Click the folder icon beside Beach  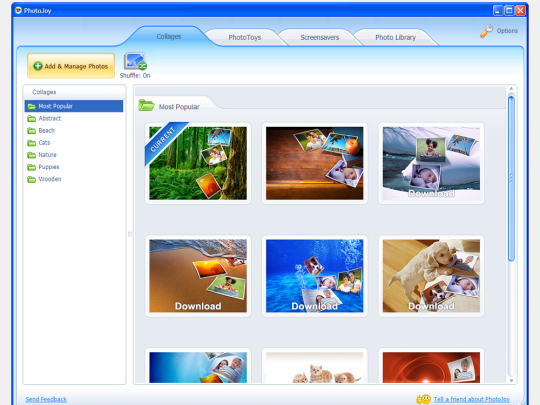point(32,131)
